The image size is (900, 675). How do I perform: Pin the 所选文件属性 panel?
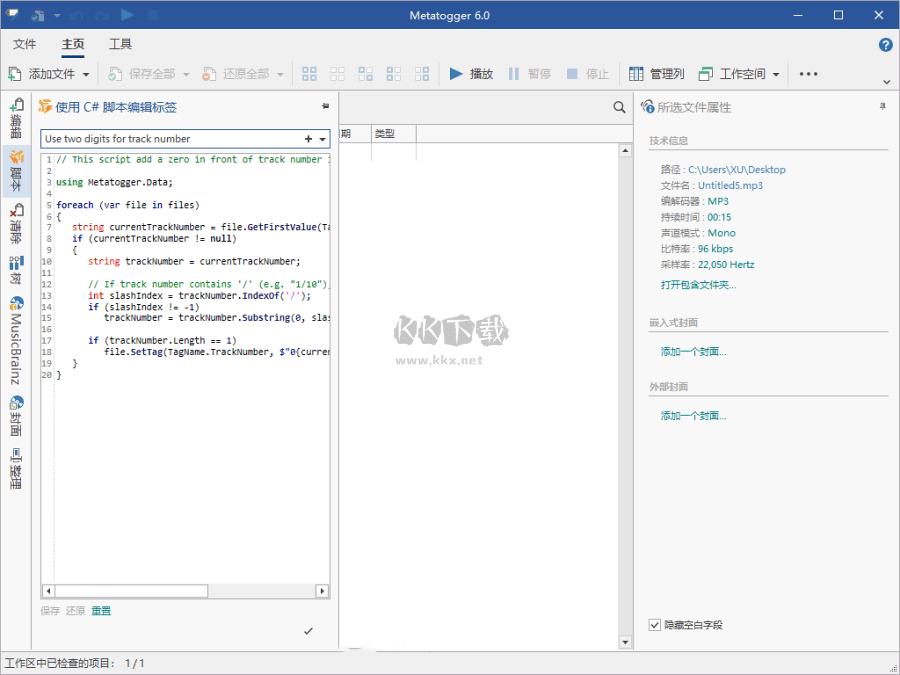(882, 107)
